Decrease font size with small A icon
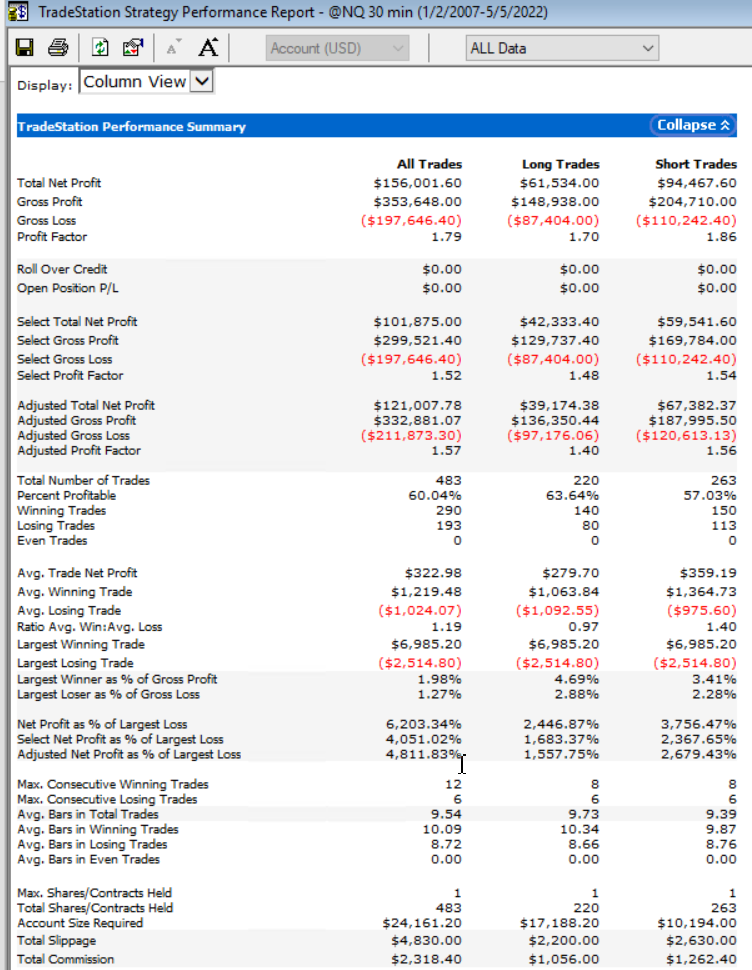The image size is (752, 970). (x=174, y=47)
